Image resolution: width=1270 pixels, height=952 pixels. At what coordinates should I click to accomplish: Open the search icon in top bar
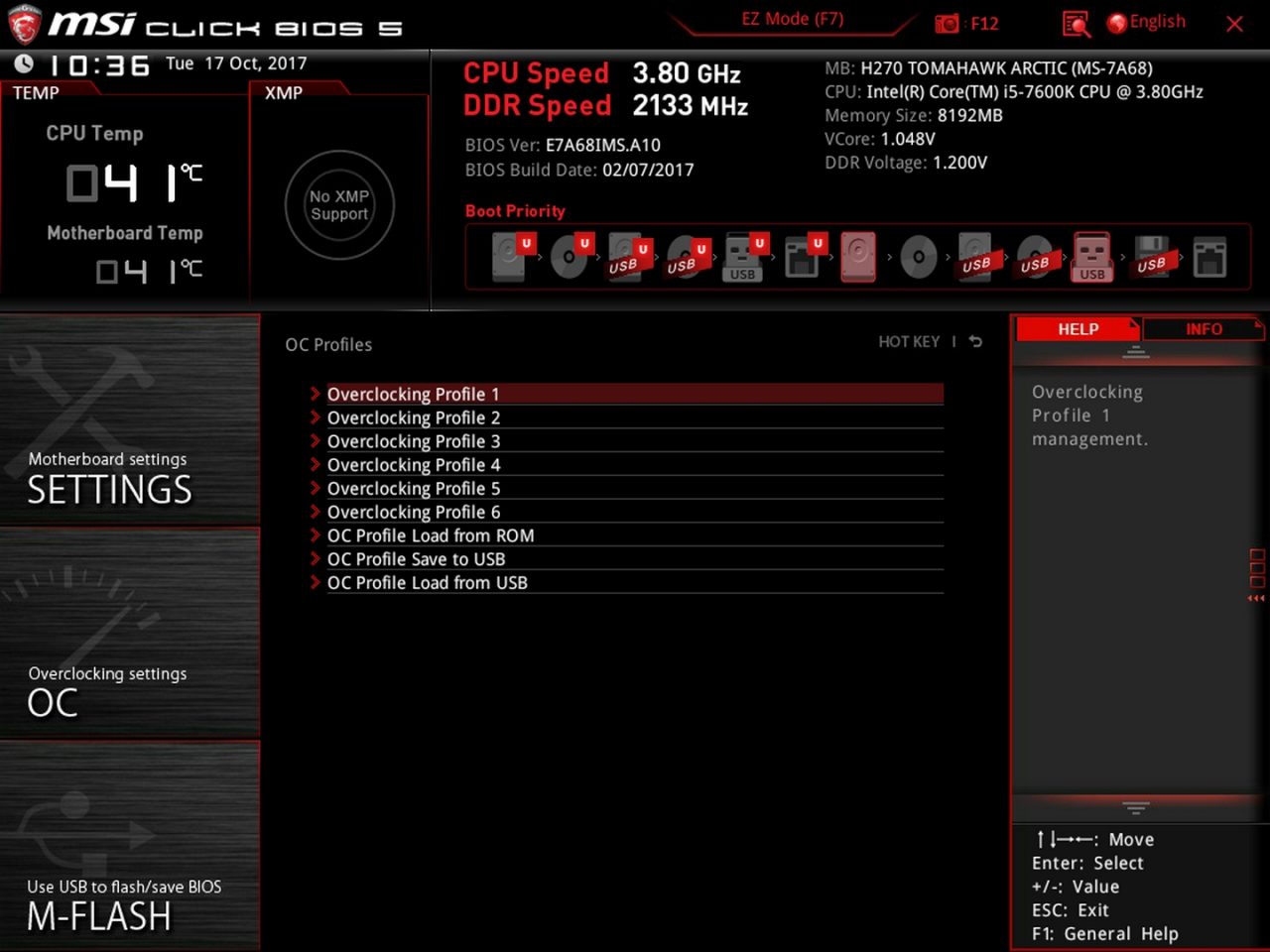coord(1076,24)
